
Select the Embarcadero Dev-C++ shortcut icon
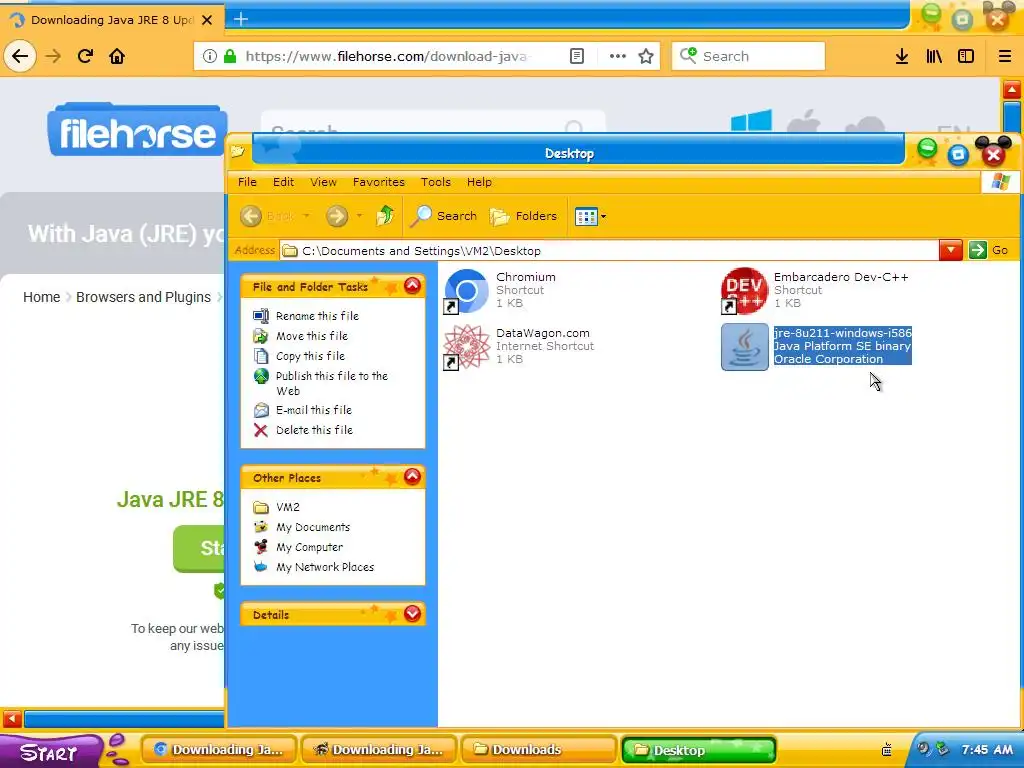coord(744,291)
